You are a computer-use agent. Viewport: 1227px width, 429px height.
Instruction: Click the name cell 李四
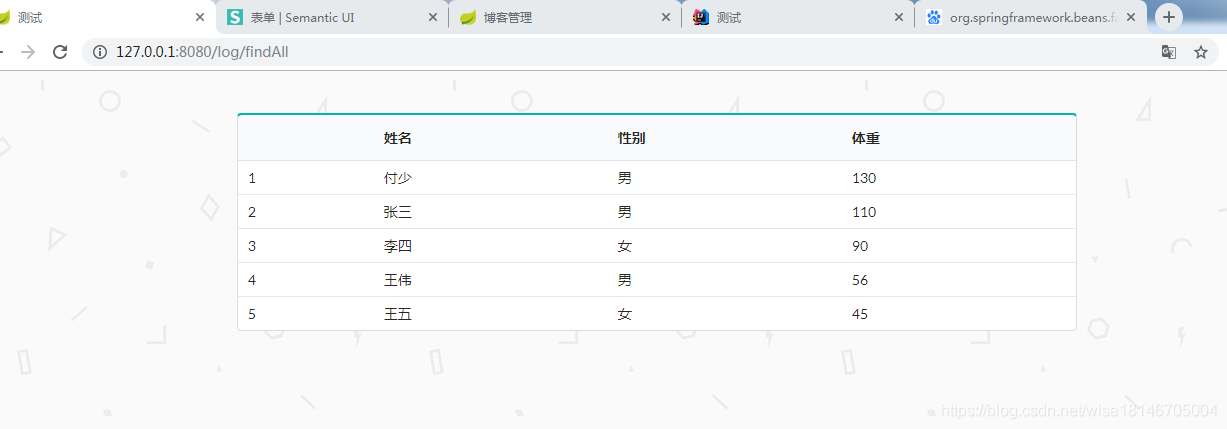398,246
